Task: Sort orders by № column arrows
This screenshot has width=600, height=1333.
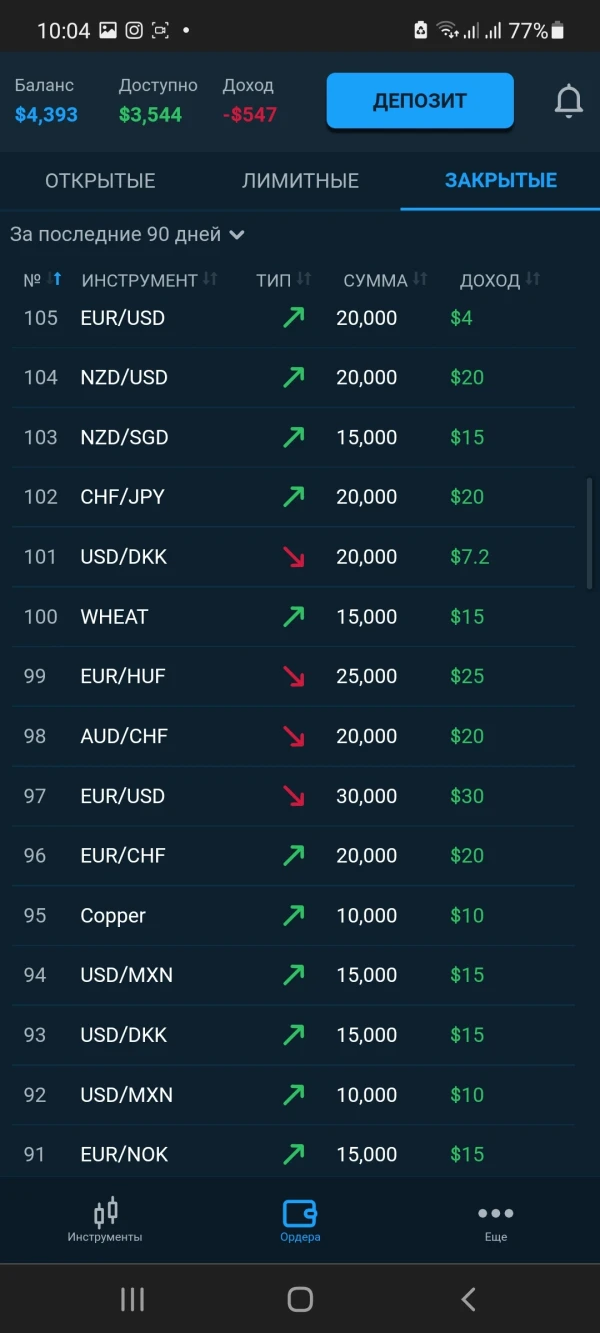Action: 56,280
